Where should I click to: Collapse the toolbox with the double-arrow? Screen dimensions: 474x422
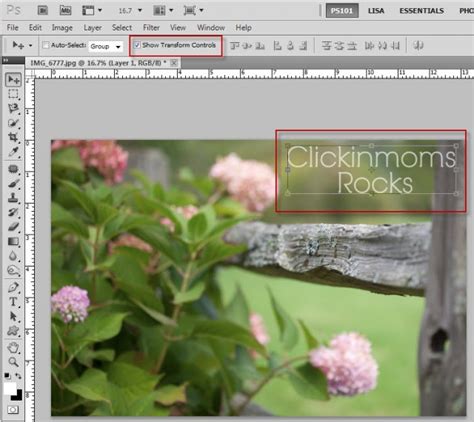[6, 60]
